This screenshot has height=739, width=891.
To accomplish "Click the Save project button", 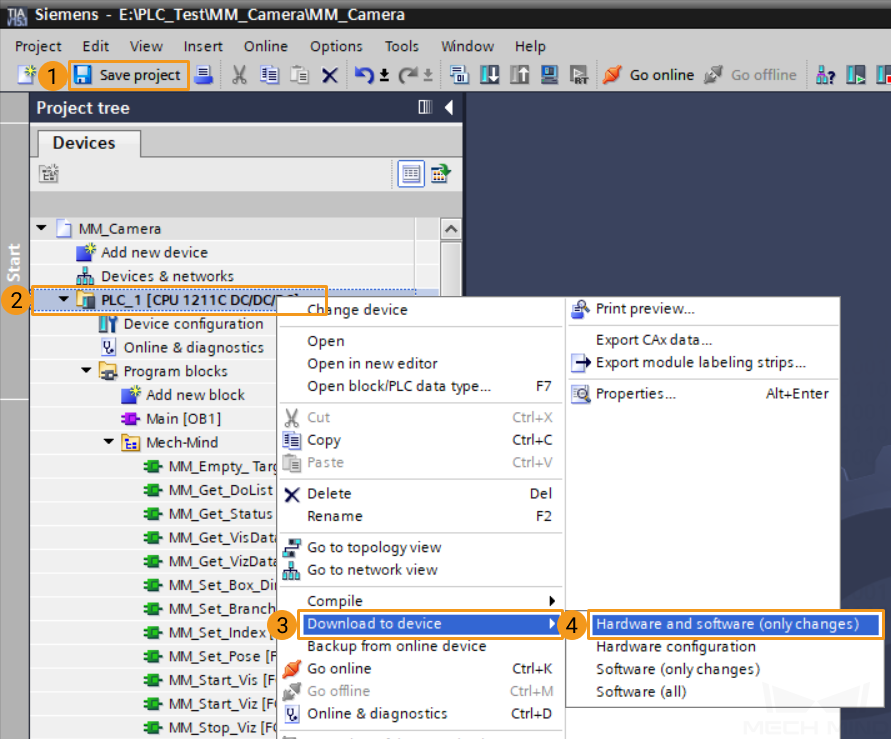I will click(128, 75).
